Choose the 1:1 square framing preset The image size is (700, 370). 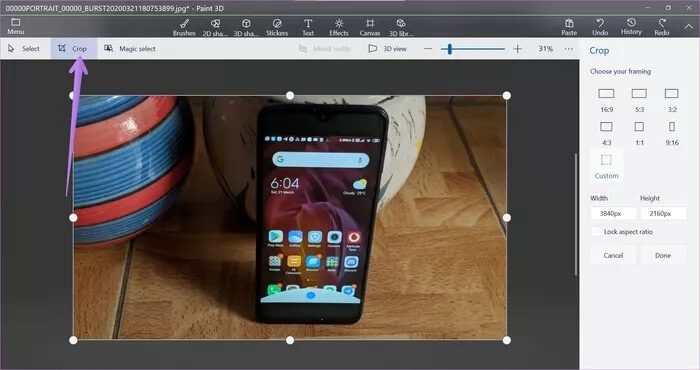639,133
